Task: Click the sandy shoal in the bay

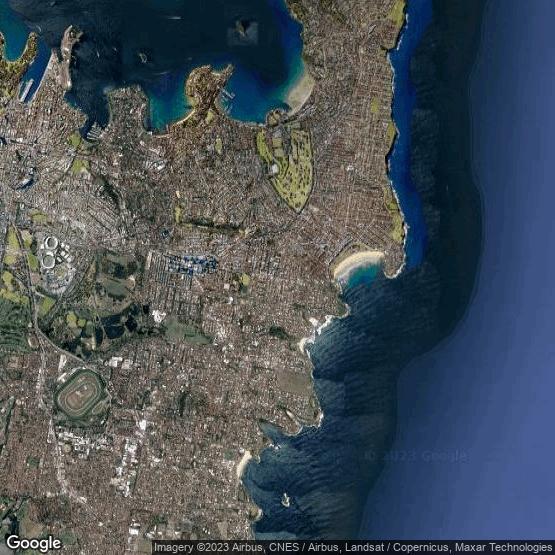Action: pos(300,91)
